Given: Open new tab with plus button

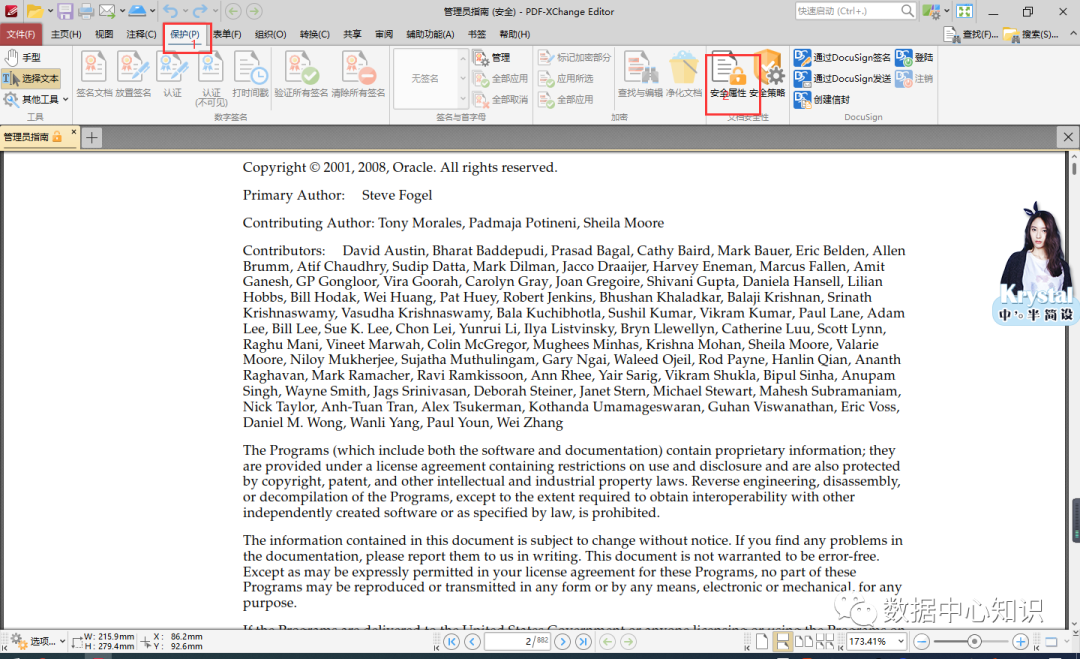Looking at the screenshot, I should pos(92,138).
